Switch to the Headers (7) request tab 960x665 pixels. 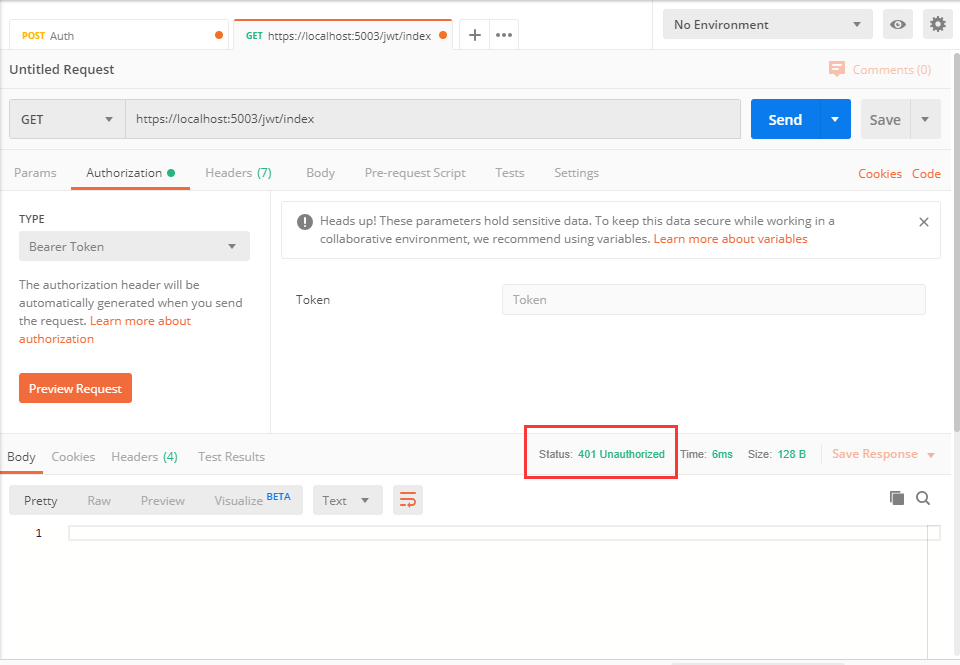[x=238, y=173]
